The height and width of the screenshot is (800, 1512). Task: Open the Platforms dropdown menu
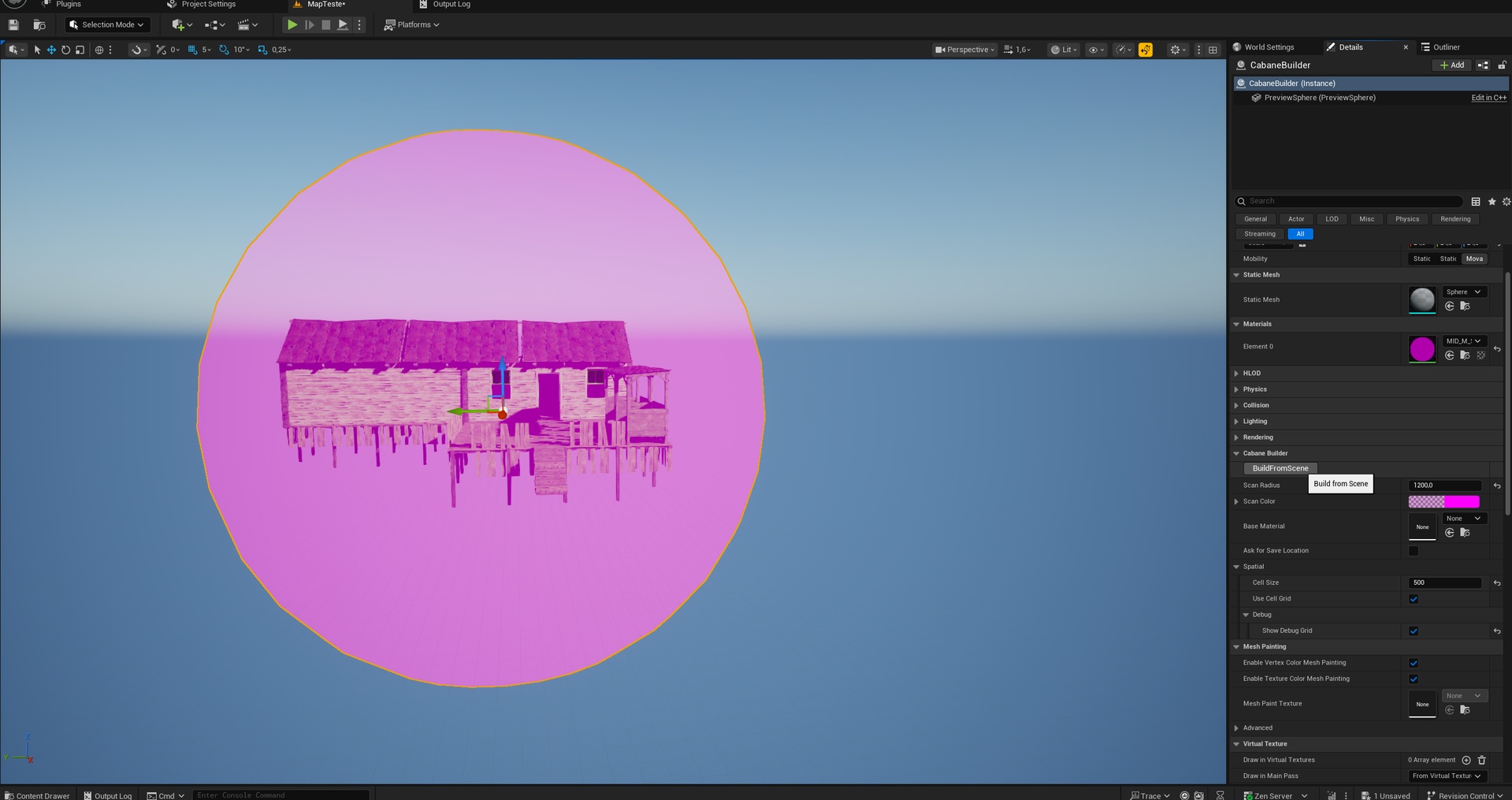point(411,25)
